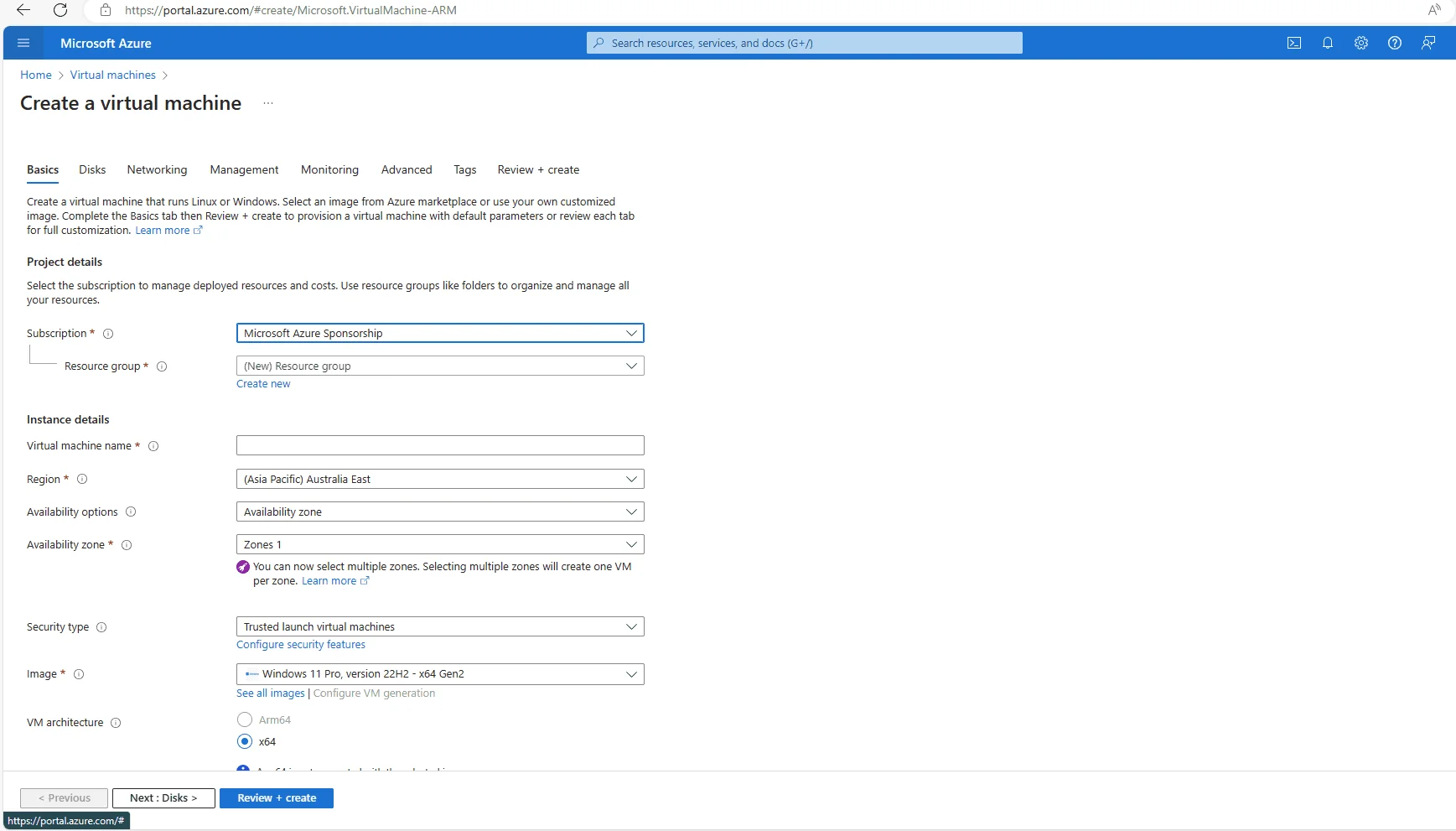Open the notifications bell
The height and width of the screenshot is (831, 1456).
point(1328,43)
